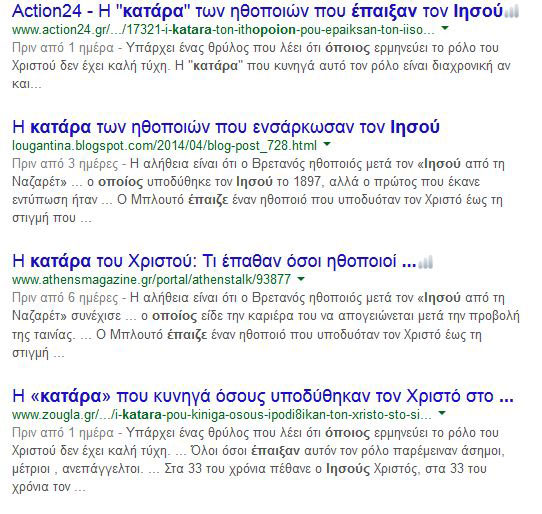Viewport: 542px width, 514px height.
Task: Click the lougantina.blogspot.com green URL
Action: [x=164, y=146]
